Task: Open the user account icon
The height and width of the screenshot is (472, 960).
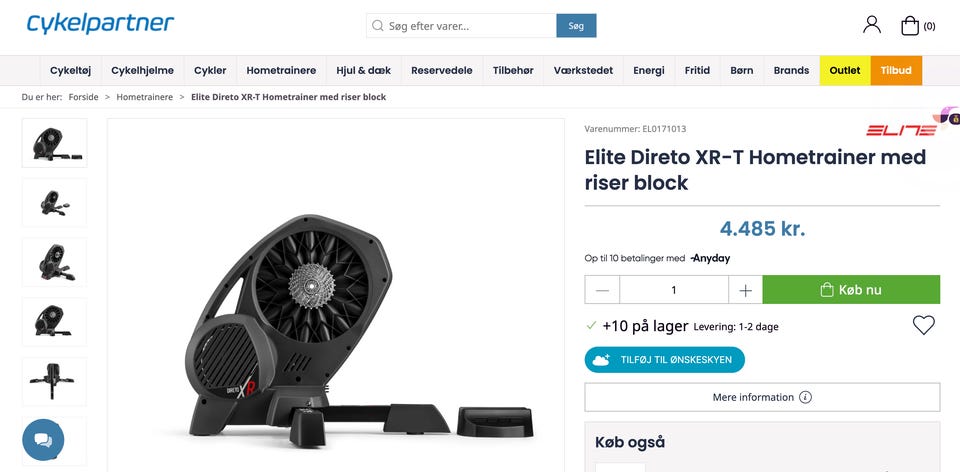Action: point(871,24)
